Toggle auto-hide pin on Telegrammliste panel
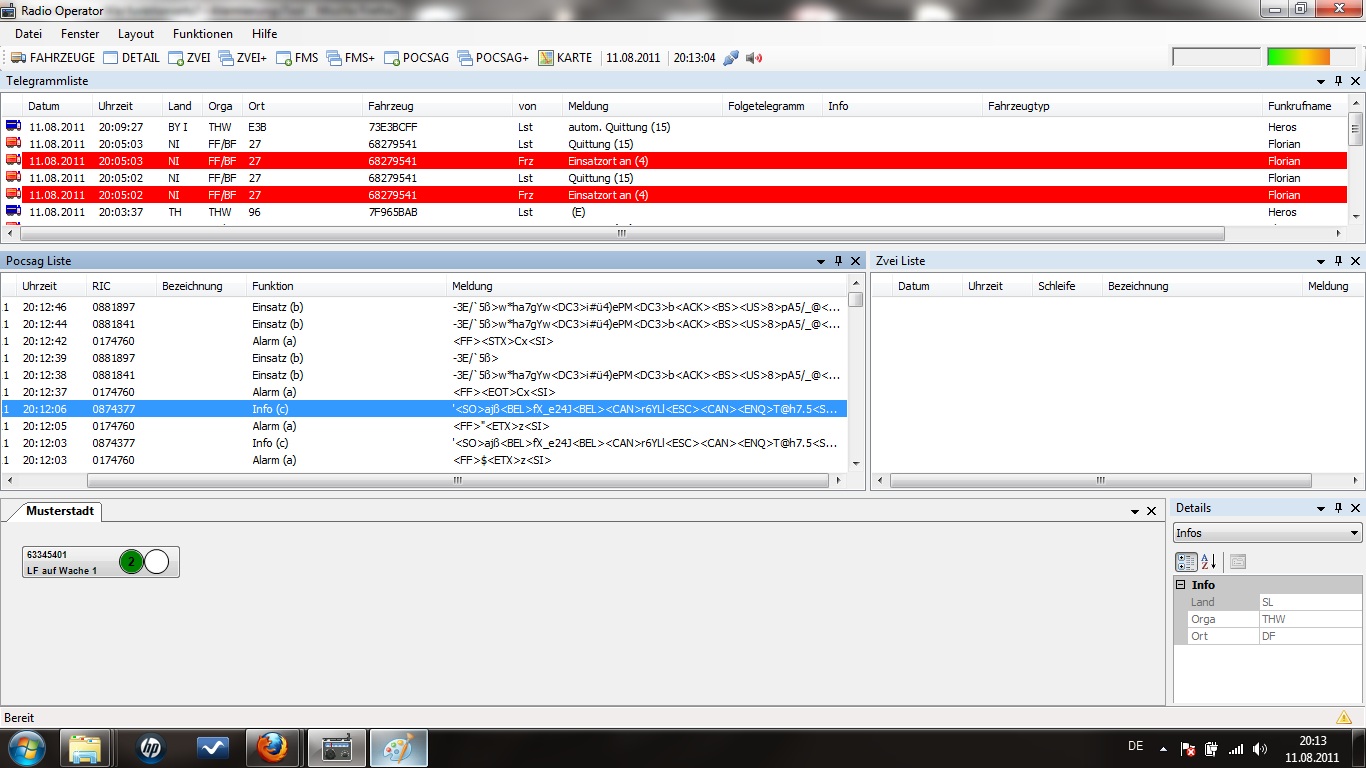 click(1339, 81)
